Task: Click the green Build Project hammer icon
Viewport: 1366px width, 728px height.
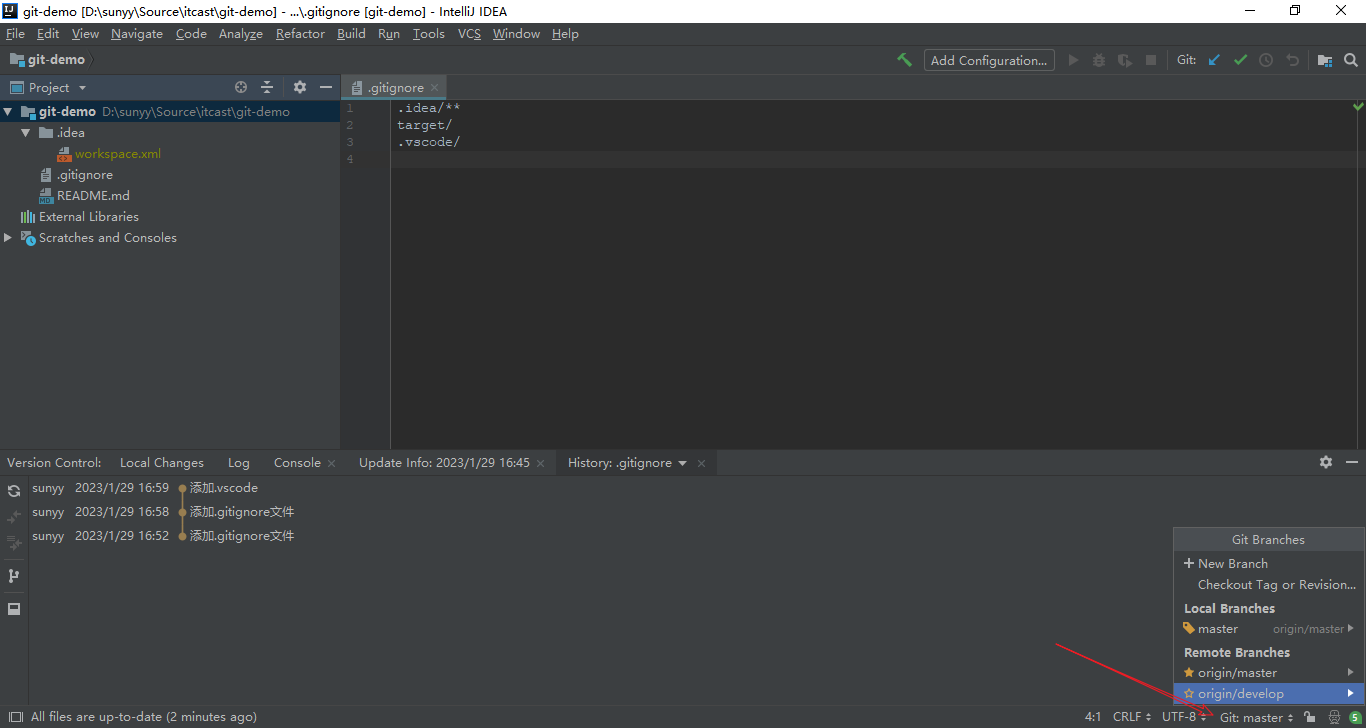Action: coord(904,60)
